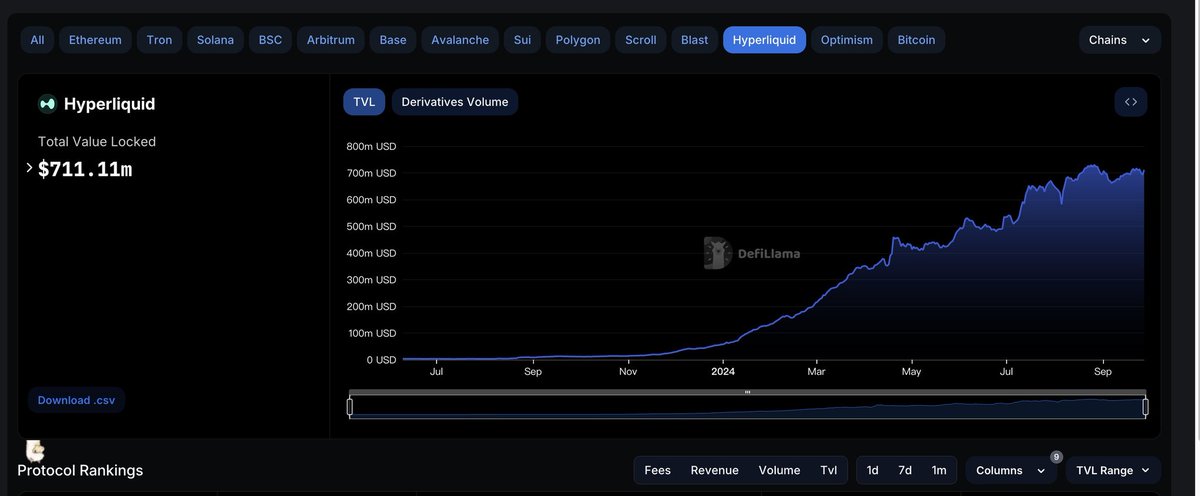Click left handle of chart range slider
The width and height of the screenshot is (1200, 496).
[350, 406]
